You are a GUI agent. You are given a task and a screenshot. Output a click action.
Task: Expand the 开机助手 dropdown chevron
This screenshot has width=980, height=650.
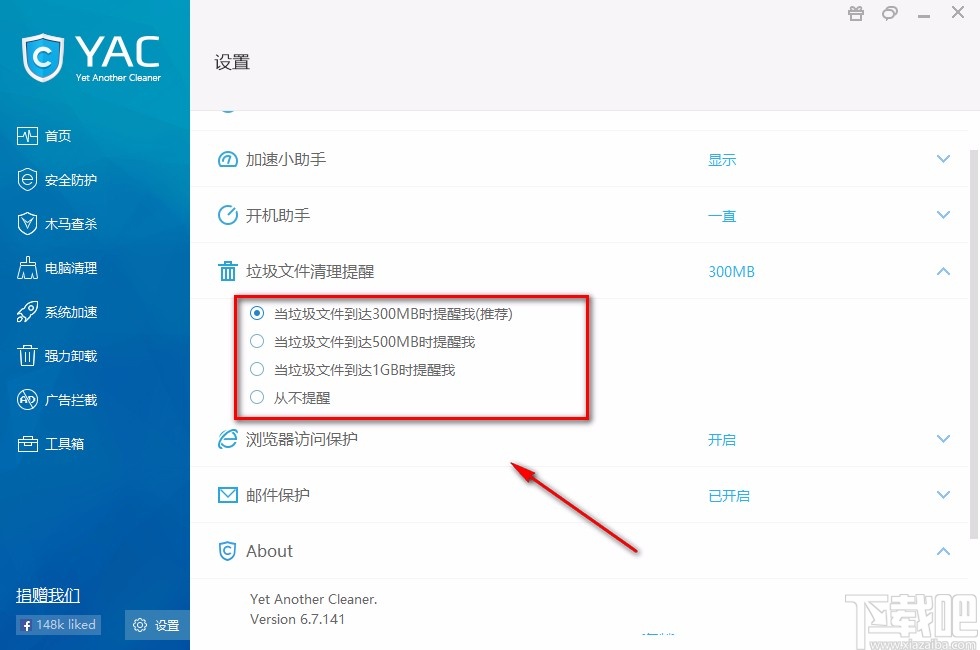pyautogui.click(x=943, y=215)
